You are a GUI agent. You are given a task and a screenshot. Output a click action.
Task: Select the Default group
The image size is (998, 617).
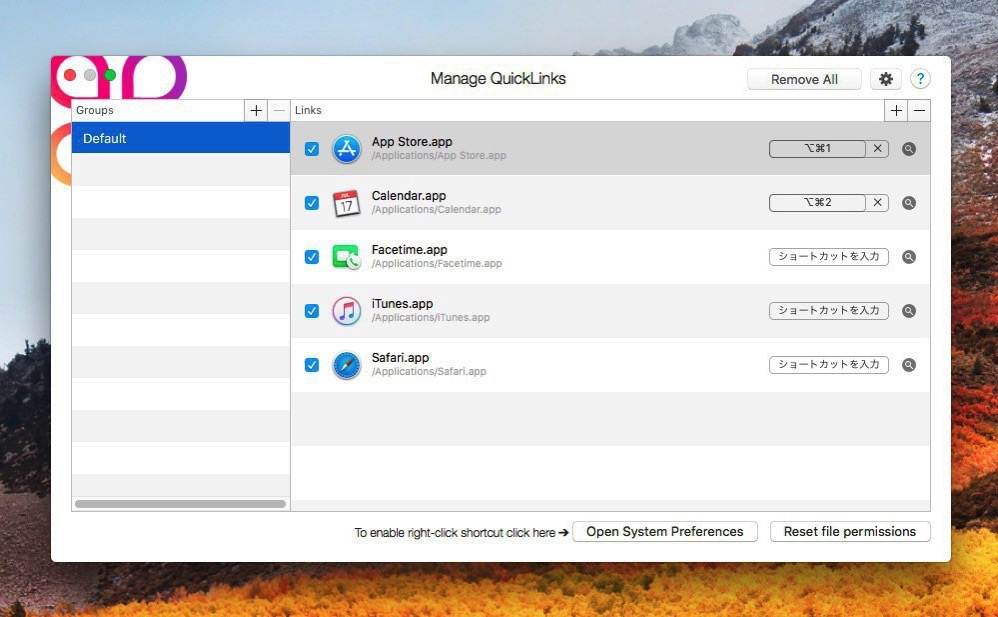point(180,138)
